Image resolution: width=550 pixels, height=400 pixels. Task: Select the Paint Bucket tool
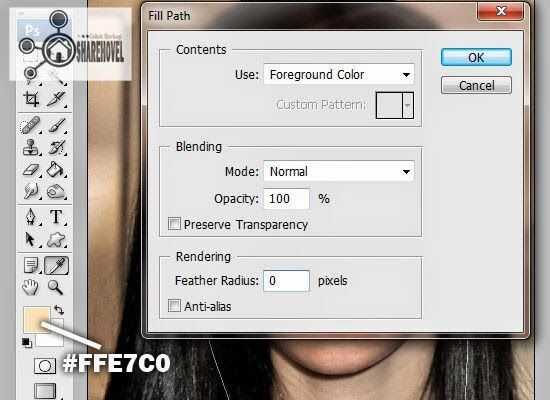55,169
